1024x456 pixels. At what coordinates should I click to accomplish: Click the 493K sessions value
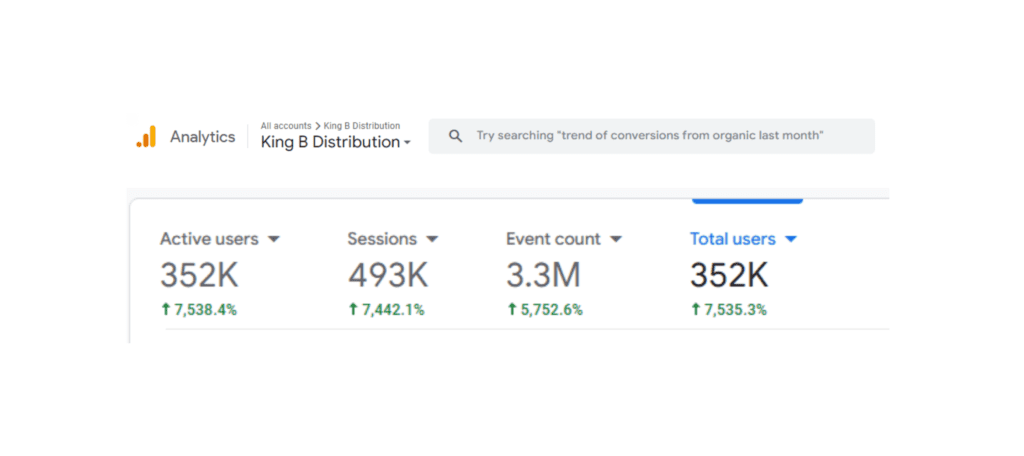(388, 275)
